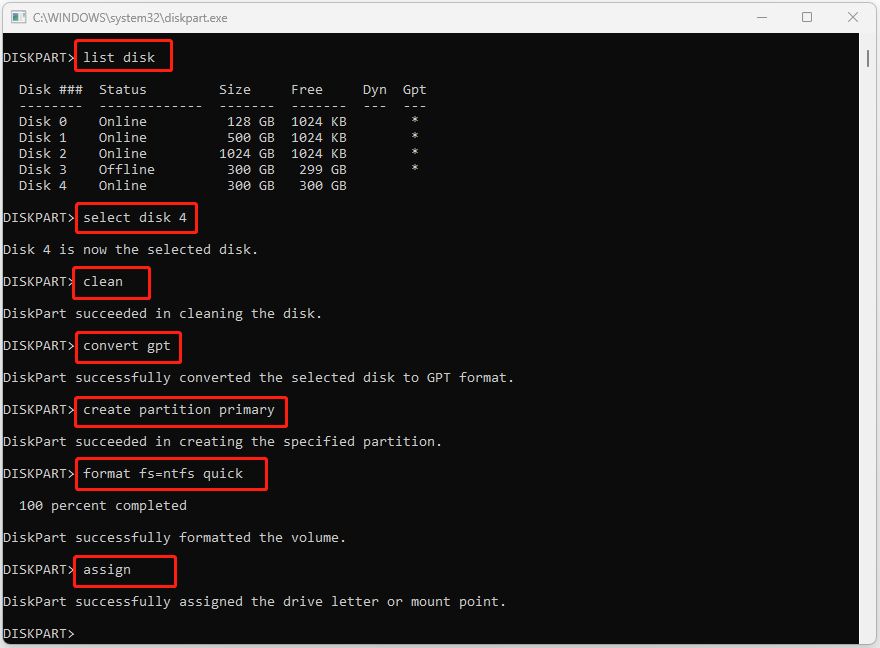Minimize the diskpart window
This screenshot has height=648, width=880.
pyautogui.click(x=762, y=17)
